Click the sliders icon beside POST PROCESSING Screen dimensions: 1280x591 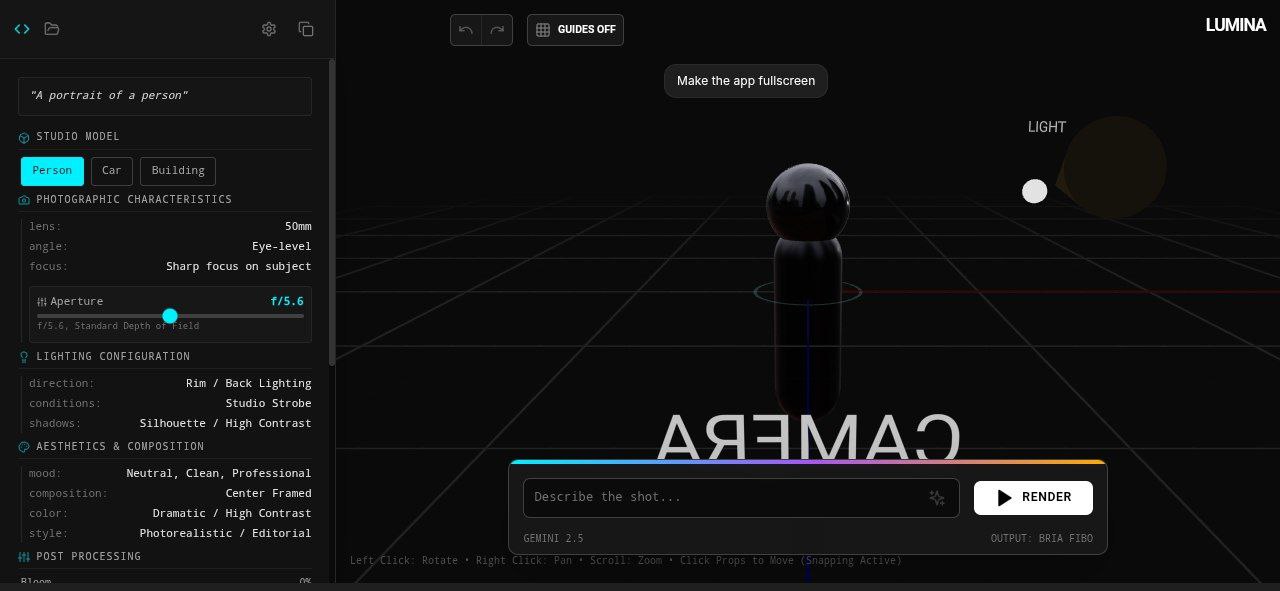pos(24,557)
